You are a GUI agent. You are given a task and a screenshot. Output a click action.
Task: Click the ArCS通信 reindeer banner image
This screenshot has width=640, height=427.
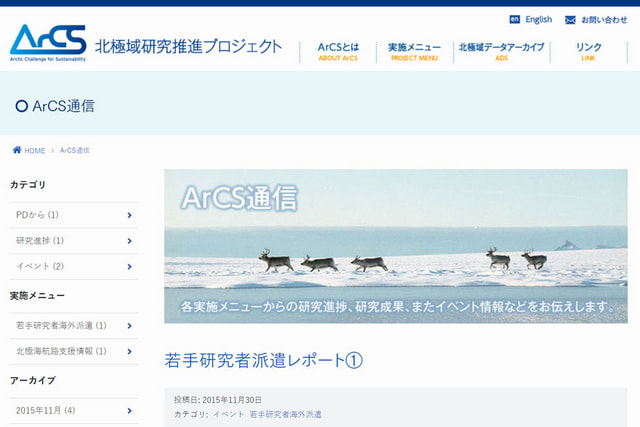pyautogui.click(x=396, y=246)
